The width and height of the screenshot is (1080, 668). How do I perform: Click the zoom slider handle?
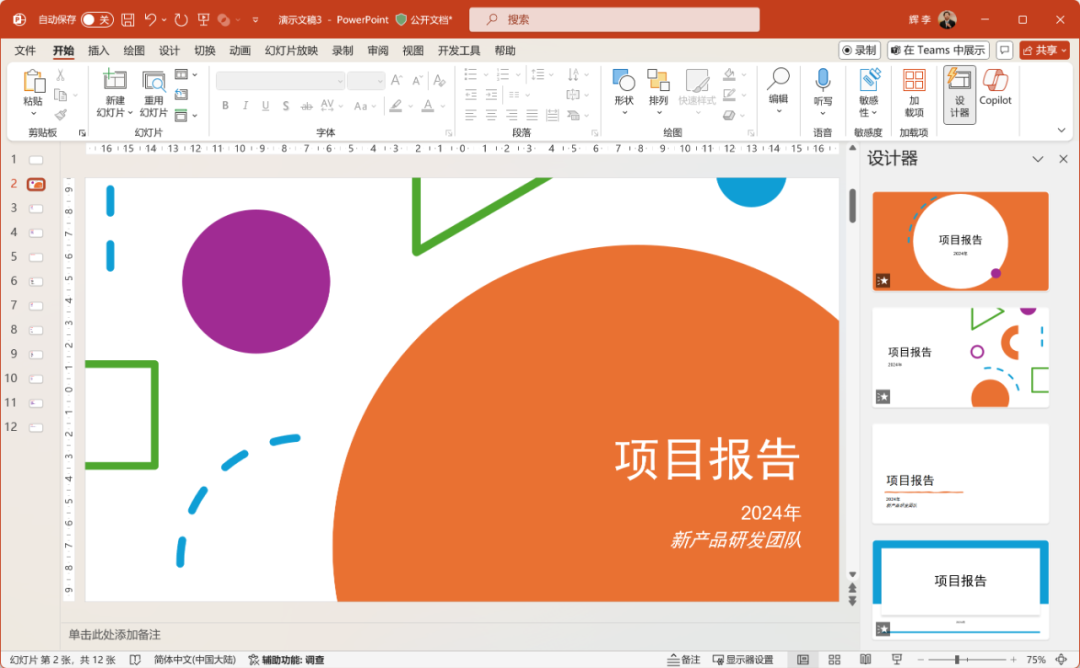point(957,660)
